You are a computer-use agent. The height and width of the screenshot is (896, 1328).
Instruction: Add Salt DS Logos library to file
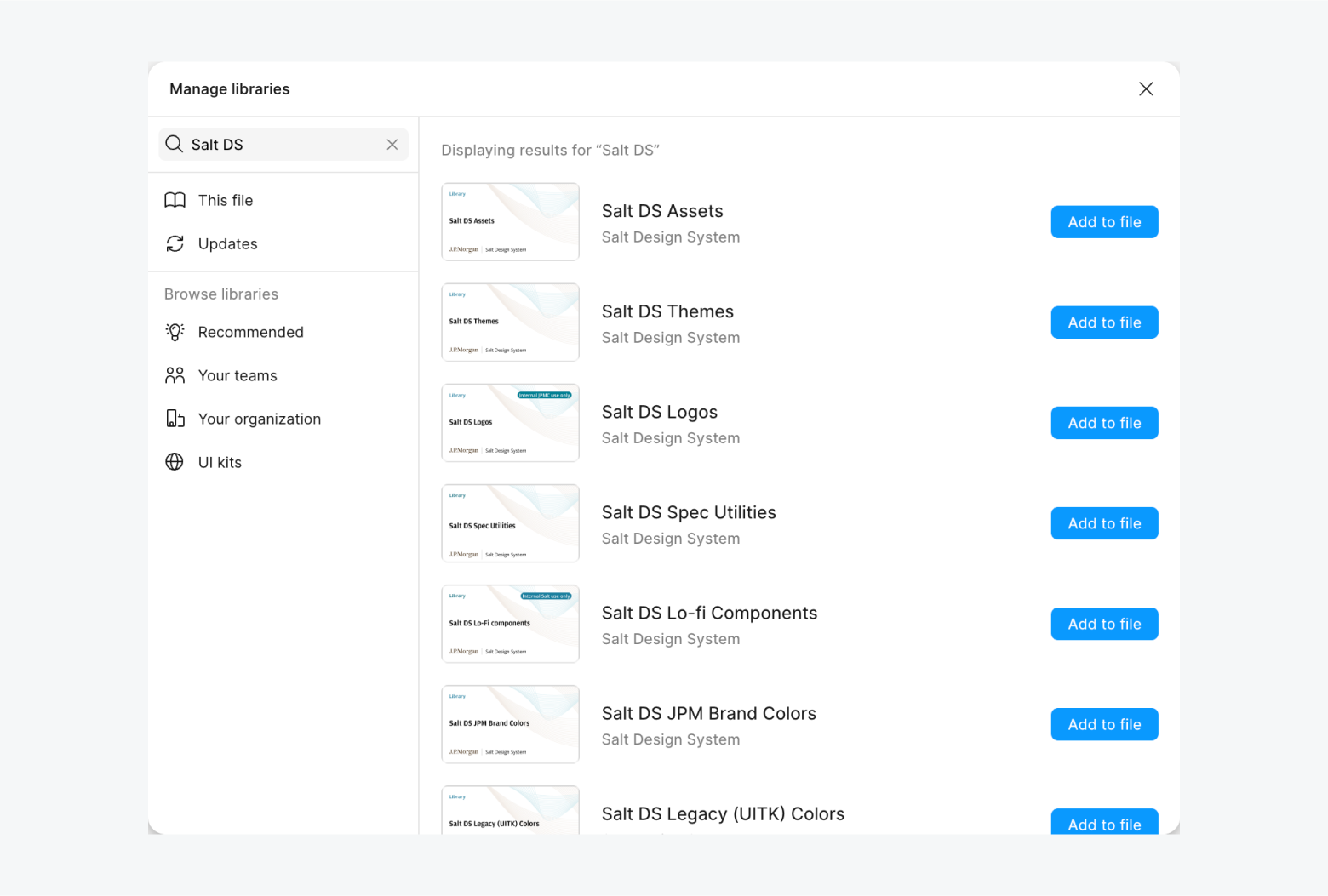(x=1104, y=422)
